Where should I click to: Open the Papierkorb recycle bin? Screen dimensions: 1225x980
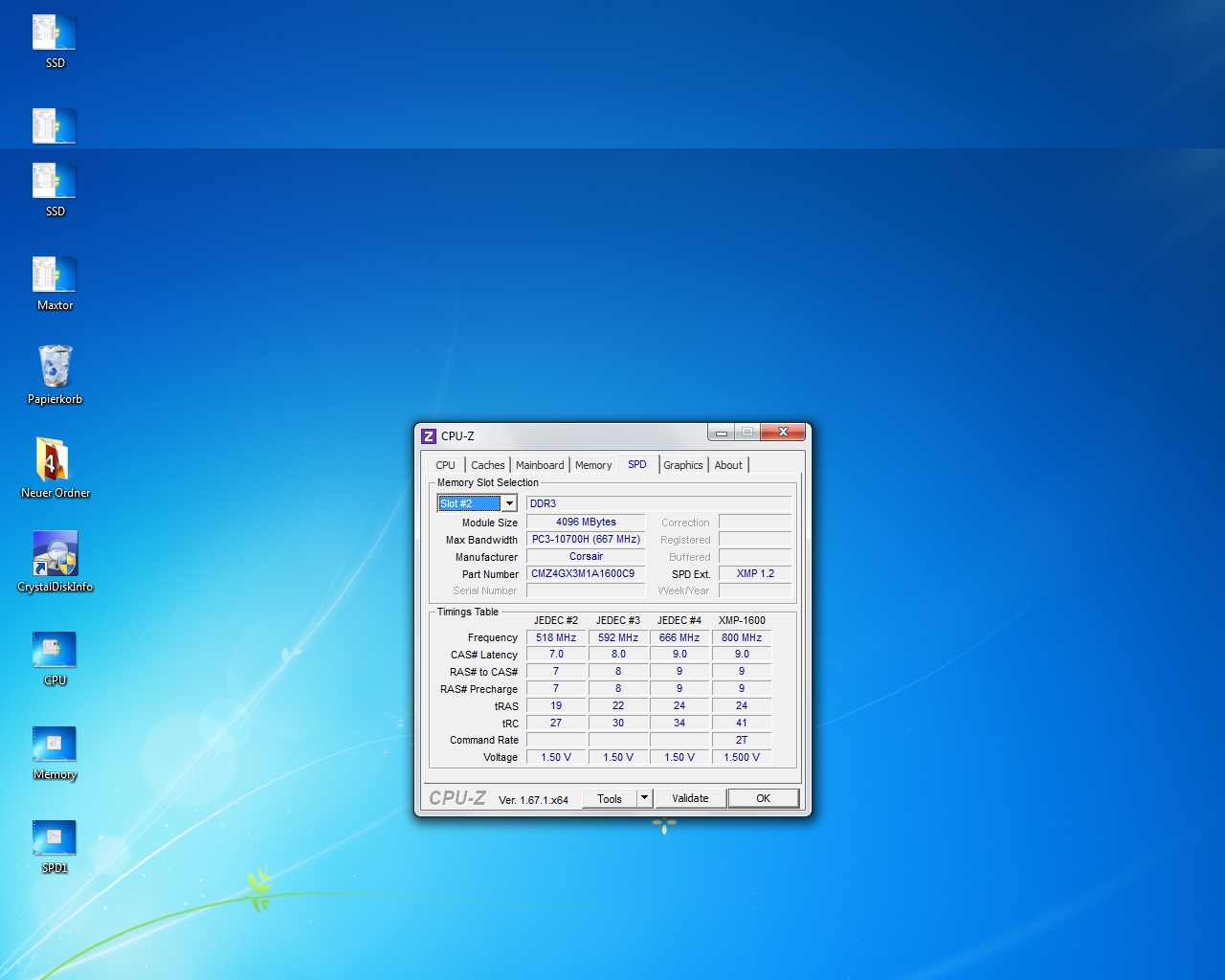point(55,375)
